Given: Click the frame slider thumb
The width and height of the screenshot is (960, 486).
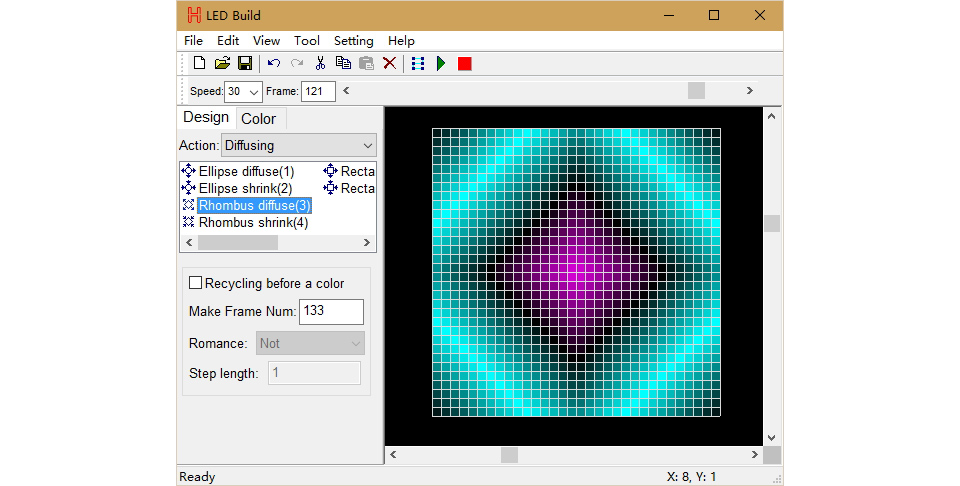Looking at the screenshot, I should pyautogui.click(x=696, y=91).
